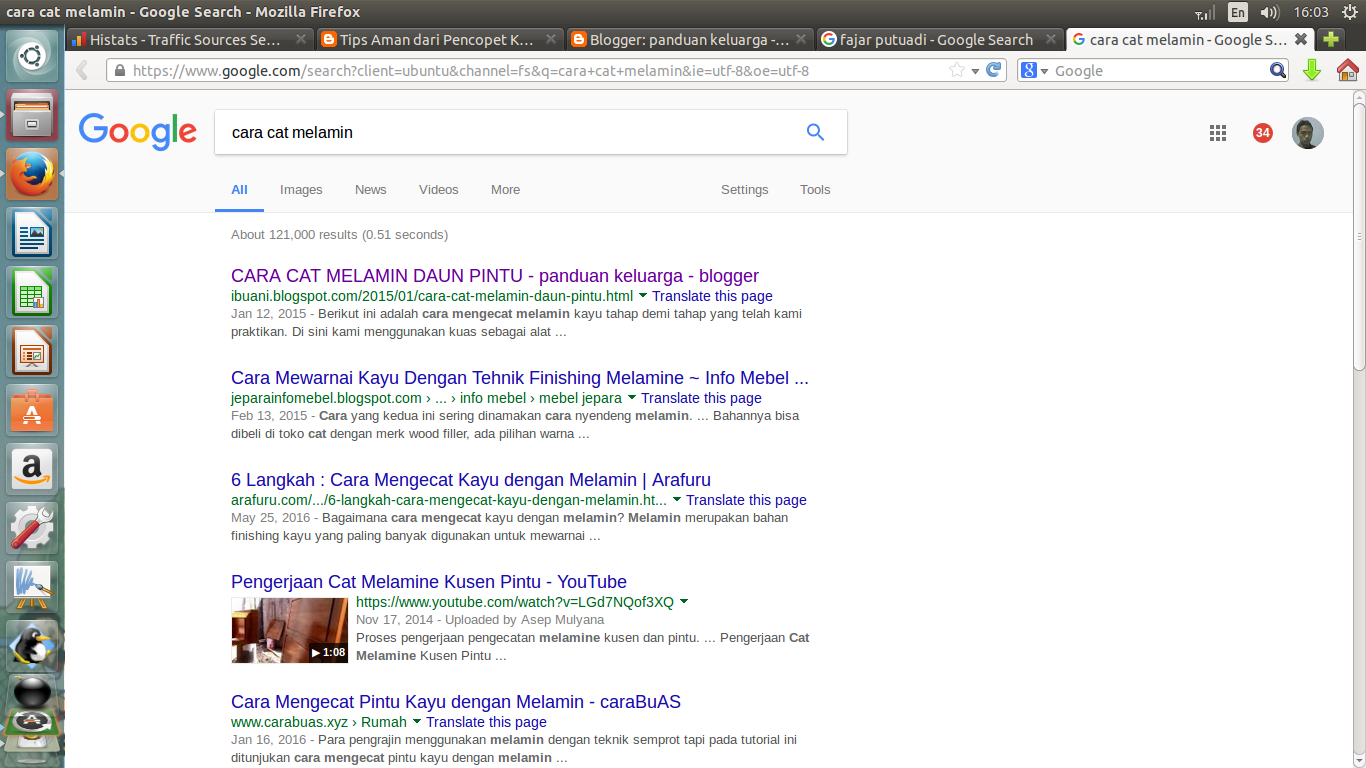The image size is (1366, 768).
Task: Open a new tab with plus button
Action: tap(1330, 40)
